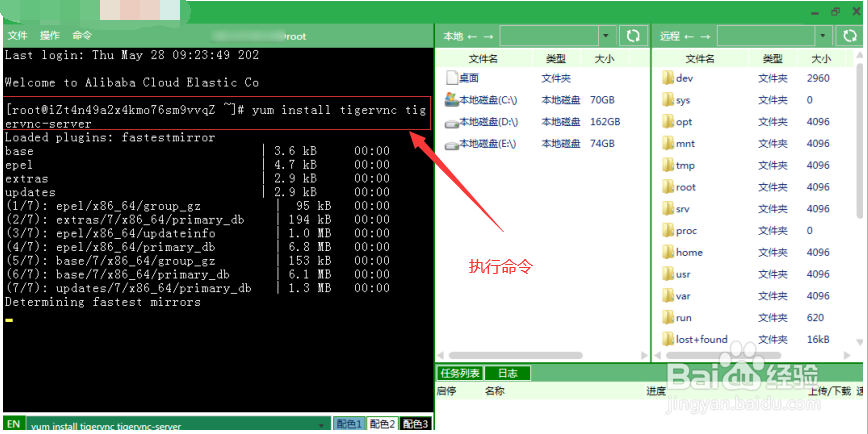Screen dimensions: 868x434
Task: Sort local files by 文件名 header
Action: pos(484,58)
